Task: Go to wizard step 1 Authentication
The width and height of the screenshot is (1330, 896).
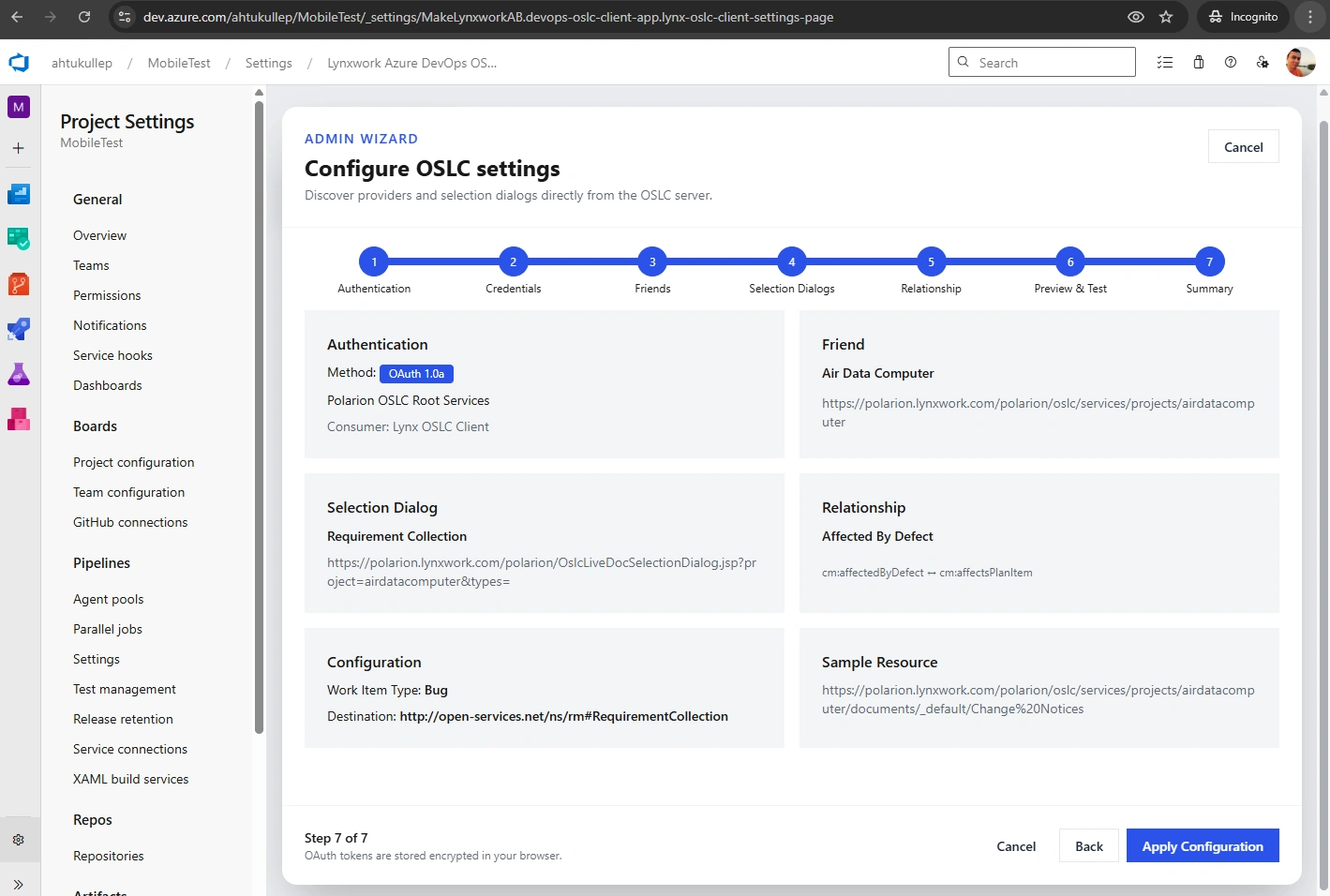Action: (374, 262)
